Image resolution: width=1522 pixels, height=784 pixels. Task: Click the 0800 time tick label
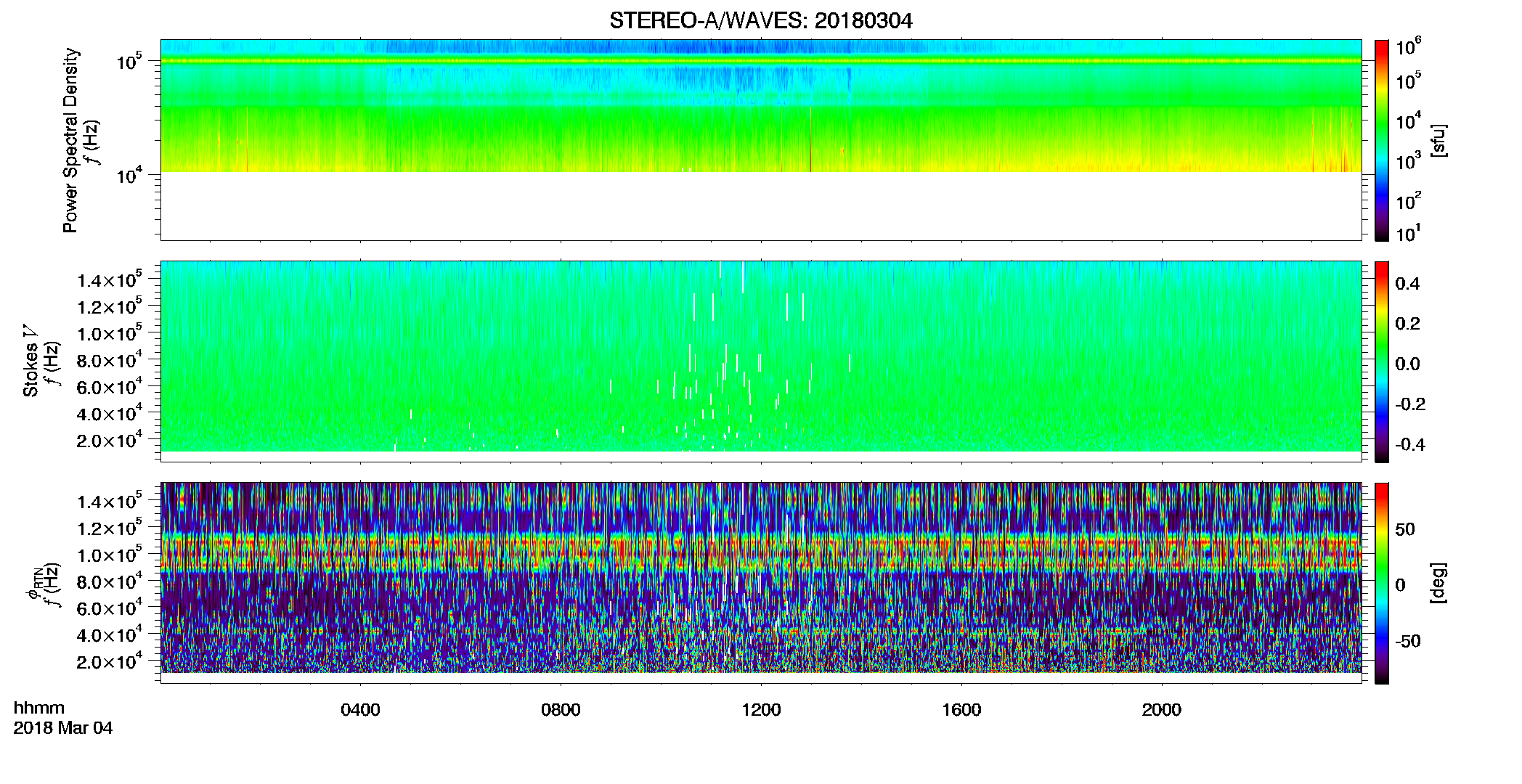[561, 710]
